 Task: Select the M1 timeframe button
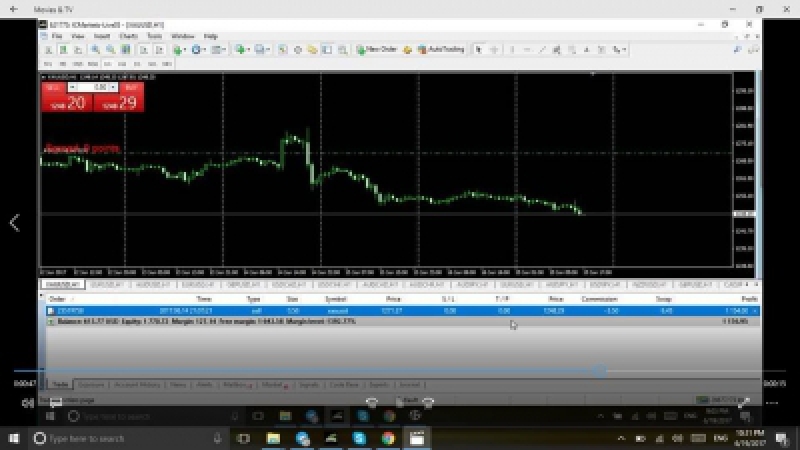point(48,64)
